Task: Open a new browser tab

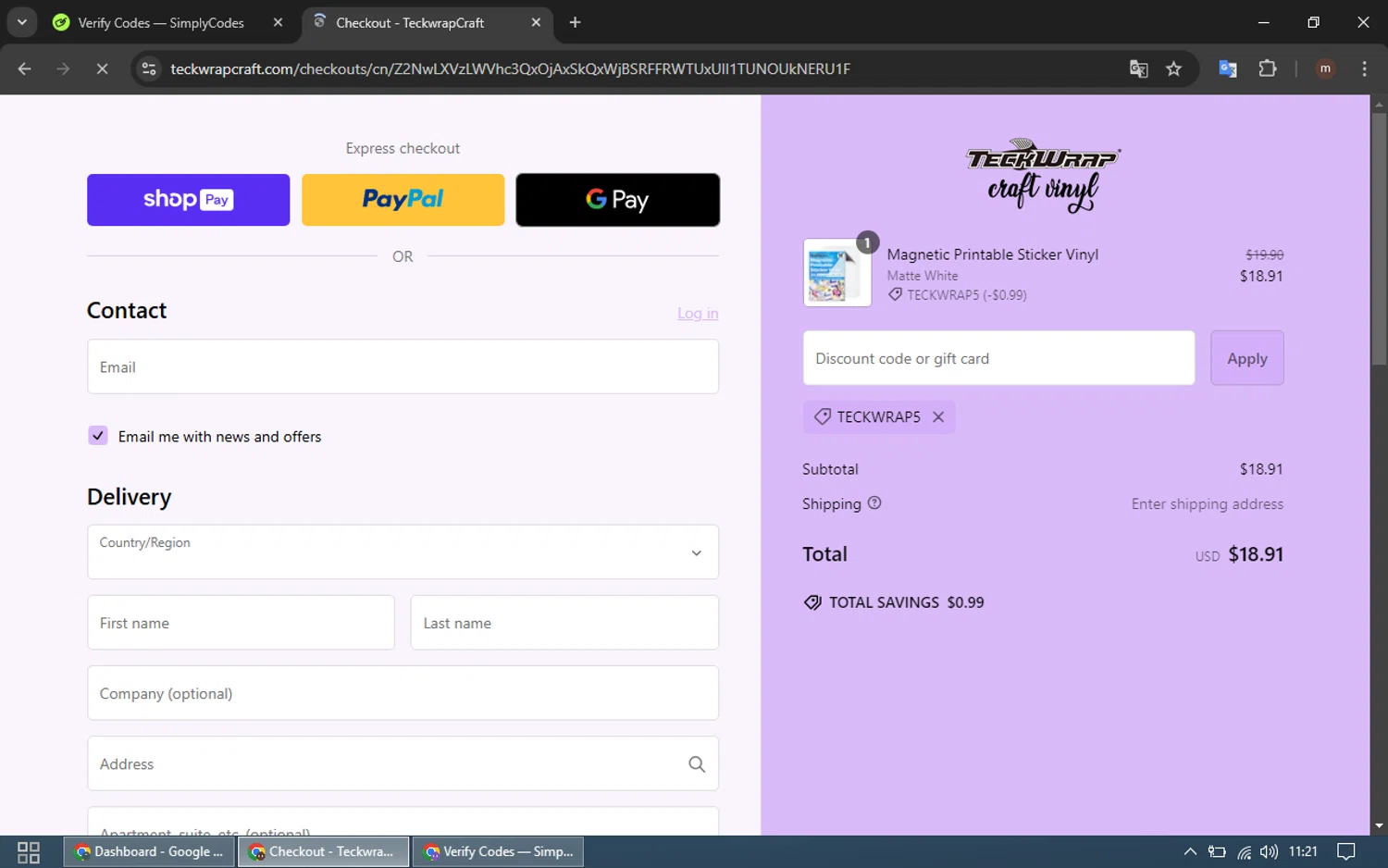Action: pyautogui.click(x=575, y=22)
